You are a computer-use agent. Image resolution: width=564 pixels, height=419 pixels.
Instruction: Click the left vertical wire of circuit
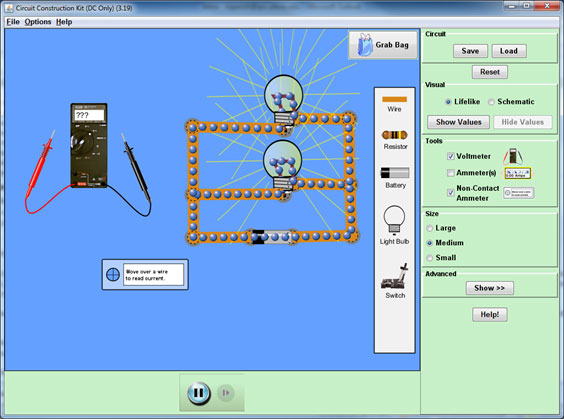tap(193, 160)
